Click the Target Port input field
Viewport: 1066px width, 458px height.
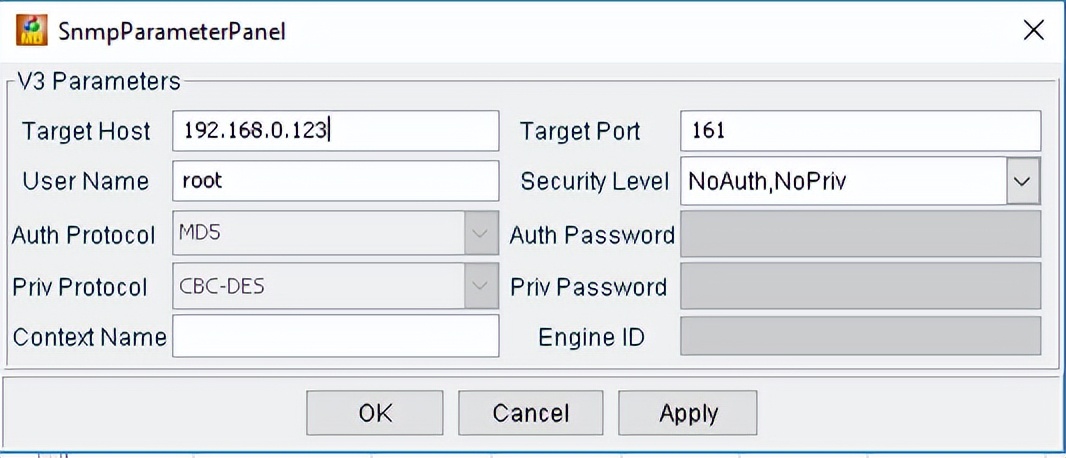click(860, 131)
